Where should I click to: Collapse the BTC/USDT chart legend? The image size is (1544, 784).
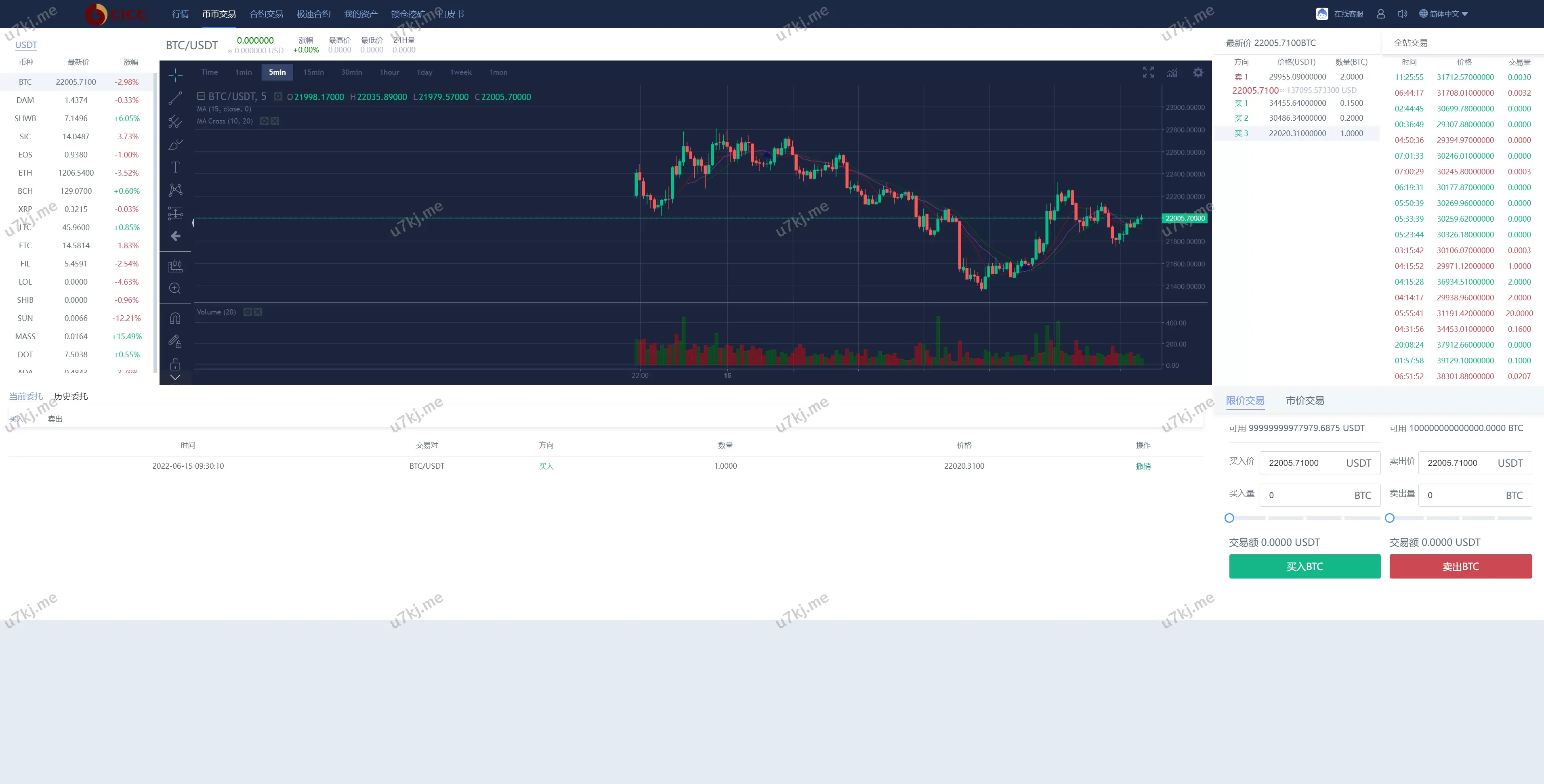click(202, 96)
